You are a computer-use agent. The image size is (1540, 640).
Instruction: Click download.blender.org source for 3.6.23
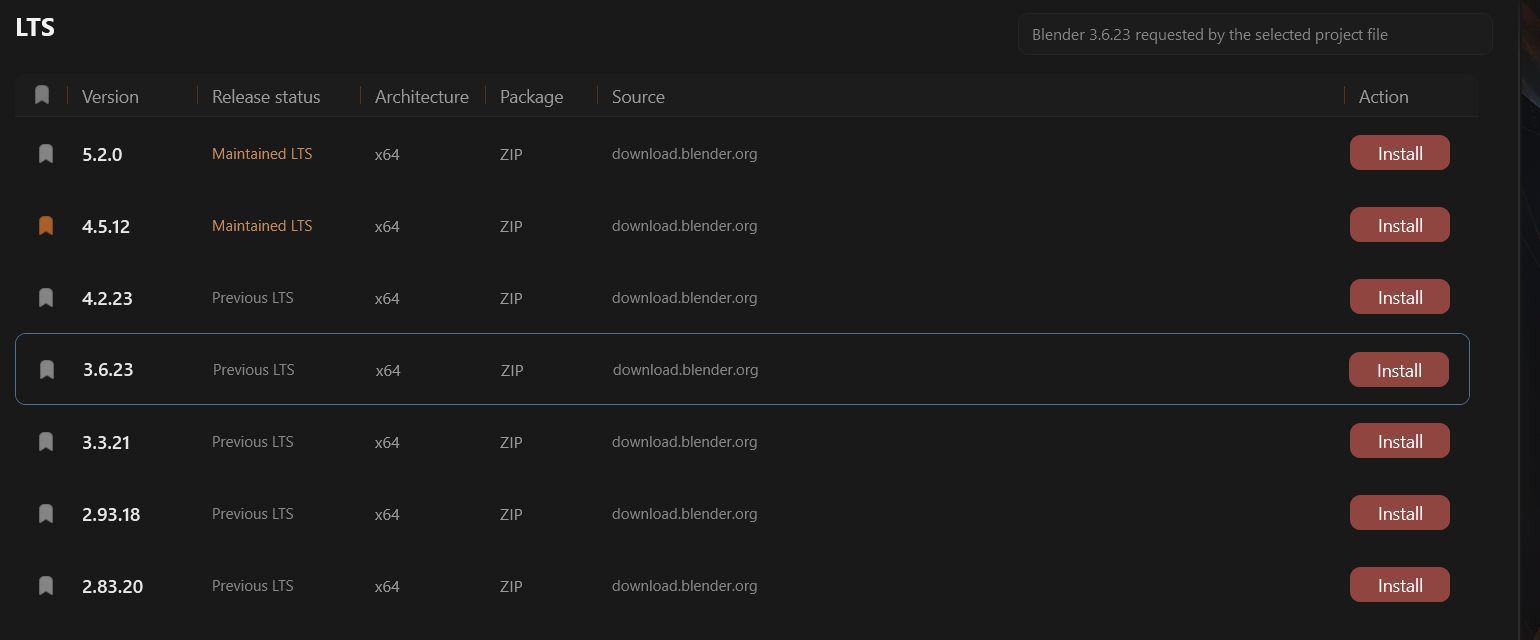click(x=686, y=370)
